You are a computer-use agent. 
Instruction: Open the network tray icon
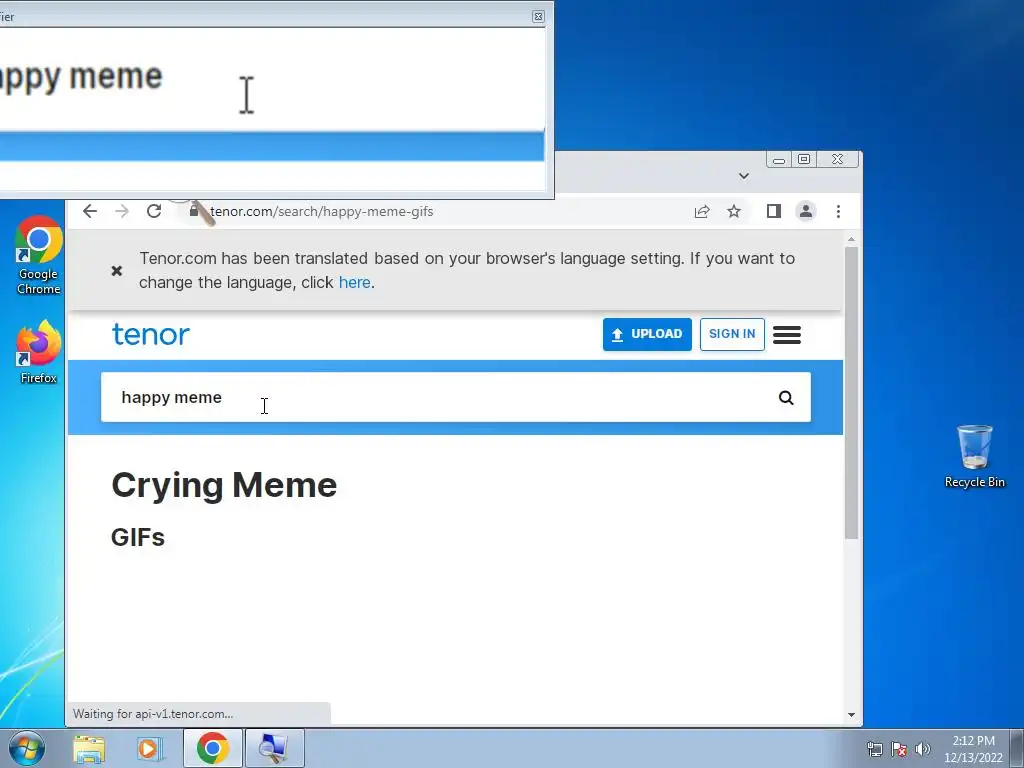[874, 750]
